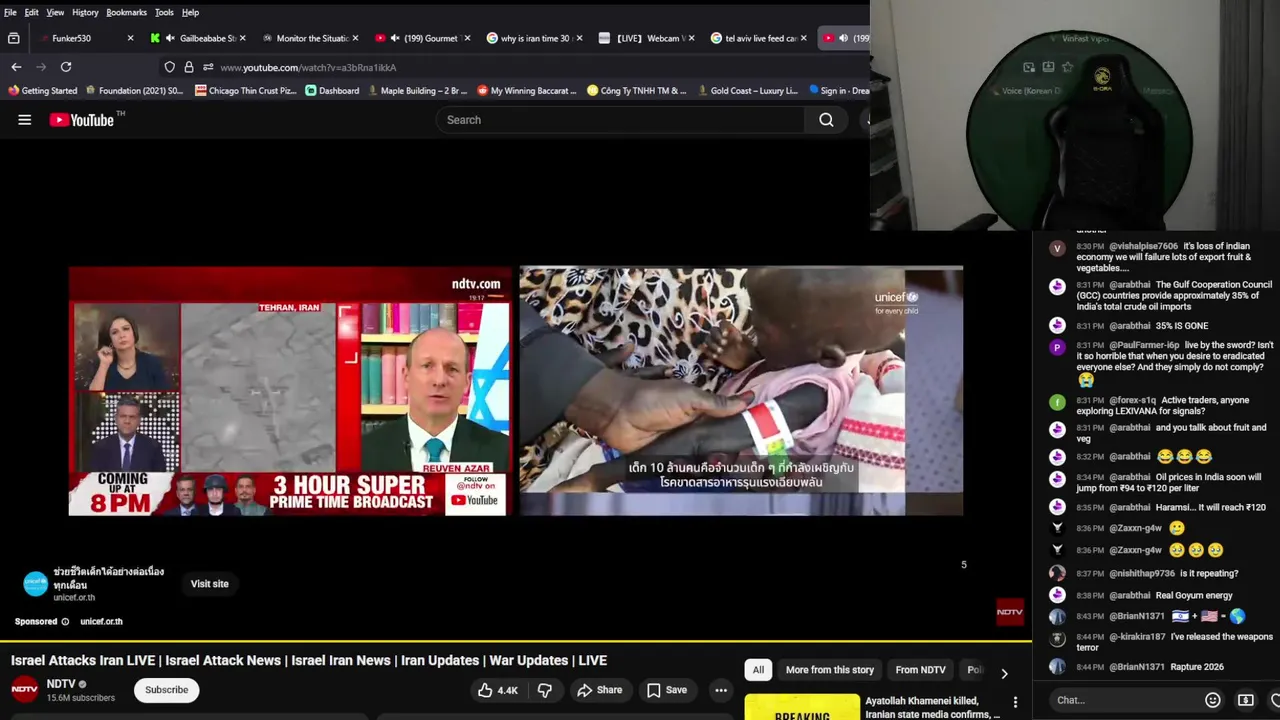The image size is (1280, 720).
Task: Open the Maple Building bookmark
Action: (417, 91)
